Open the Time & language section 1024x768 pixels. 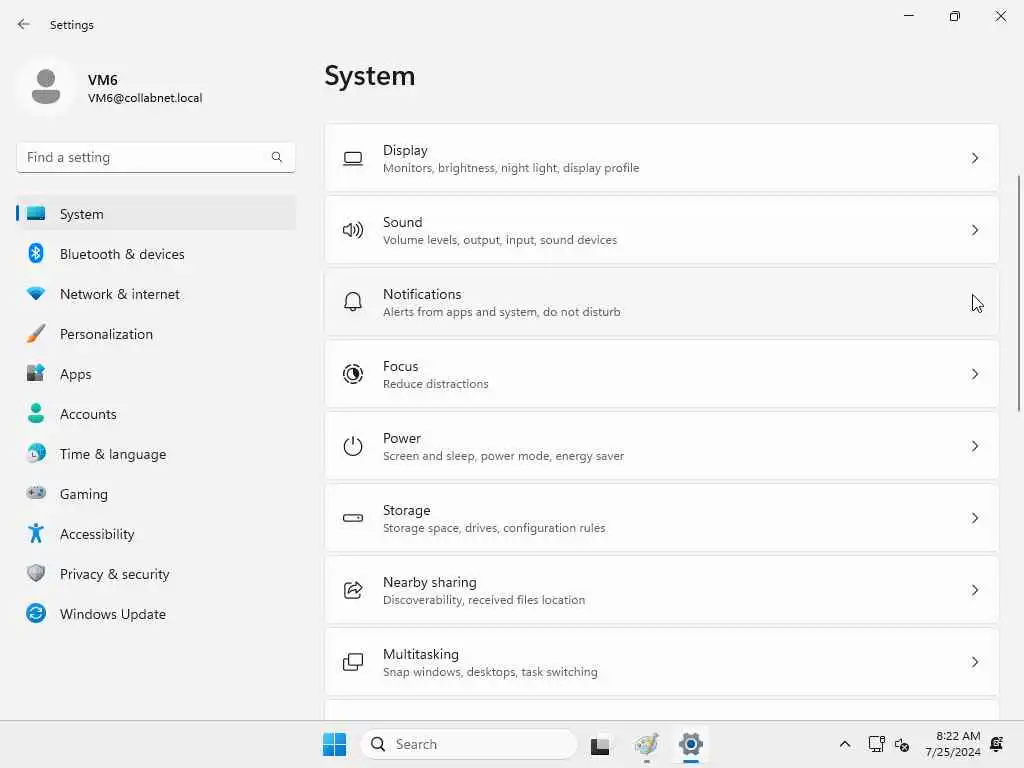pos(156,454)
